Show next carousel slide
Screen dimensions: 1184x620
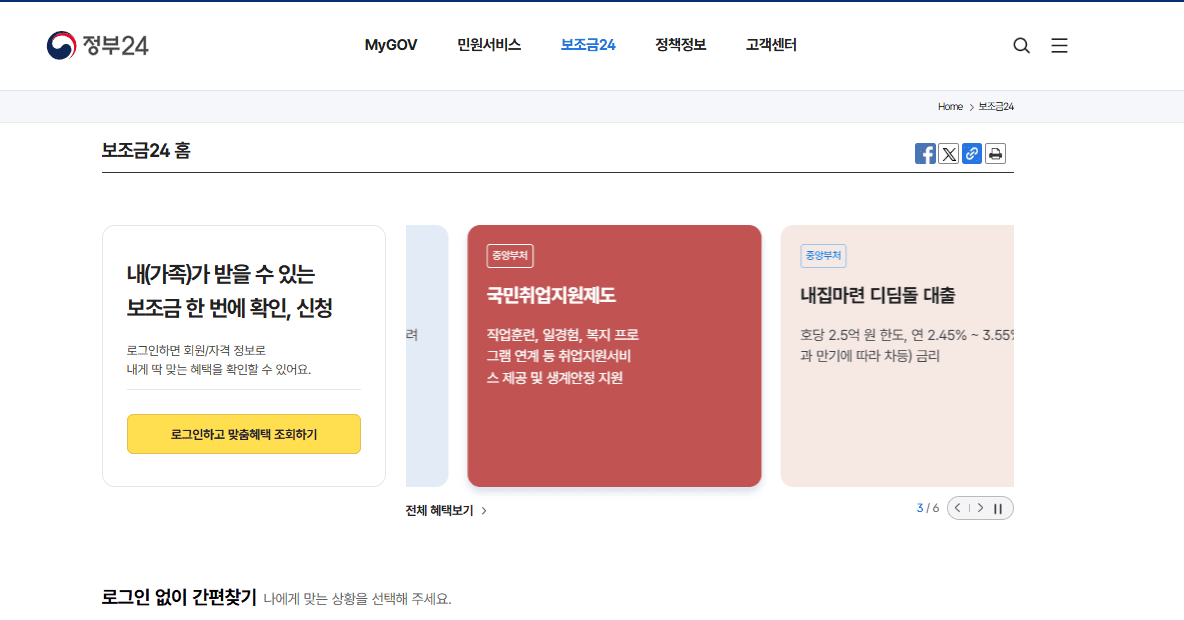coord(980,508)
